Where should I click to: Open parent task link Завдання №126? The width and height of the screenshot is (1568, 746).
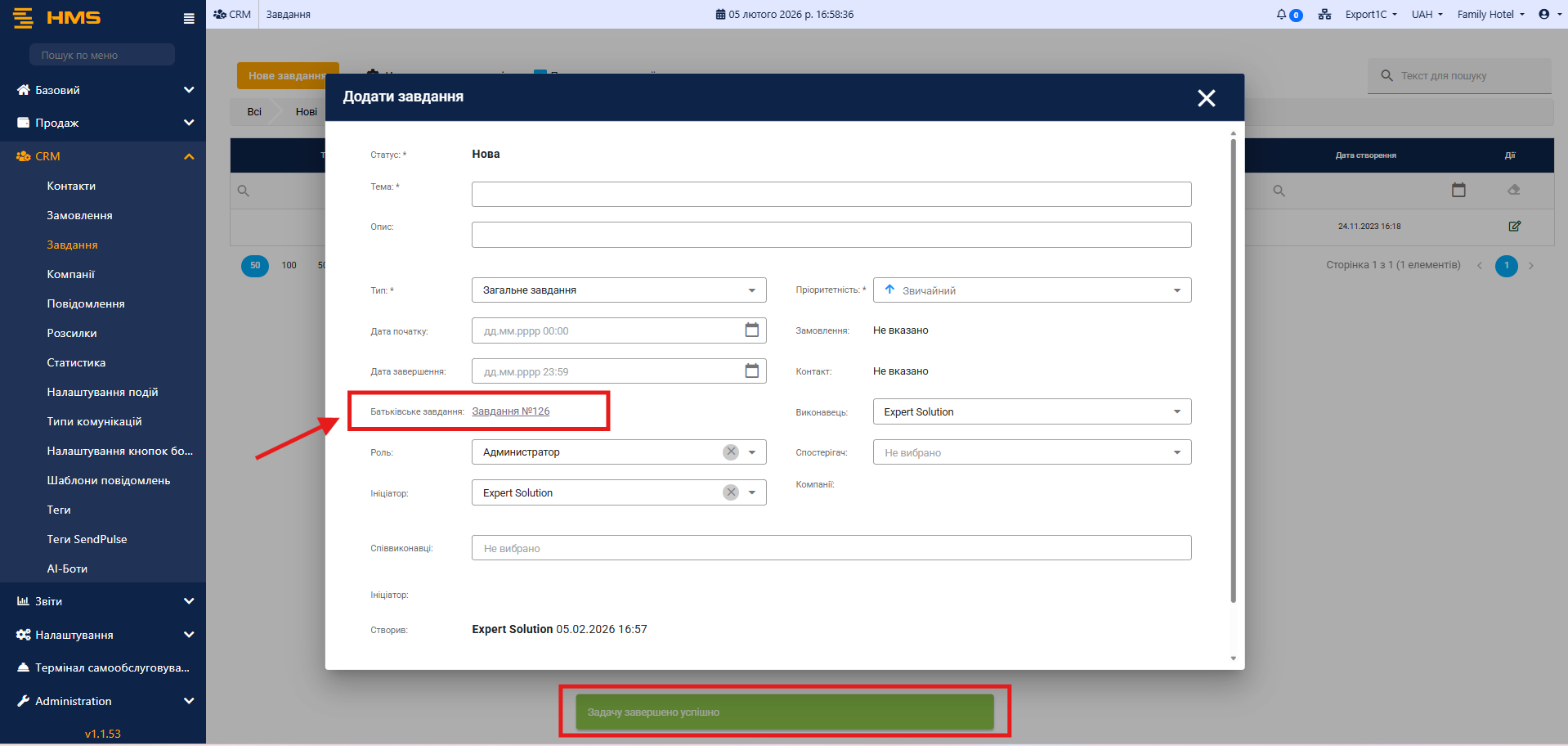[510, 411]
